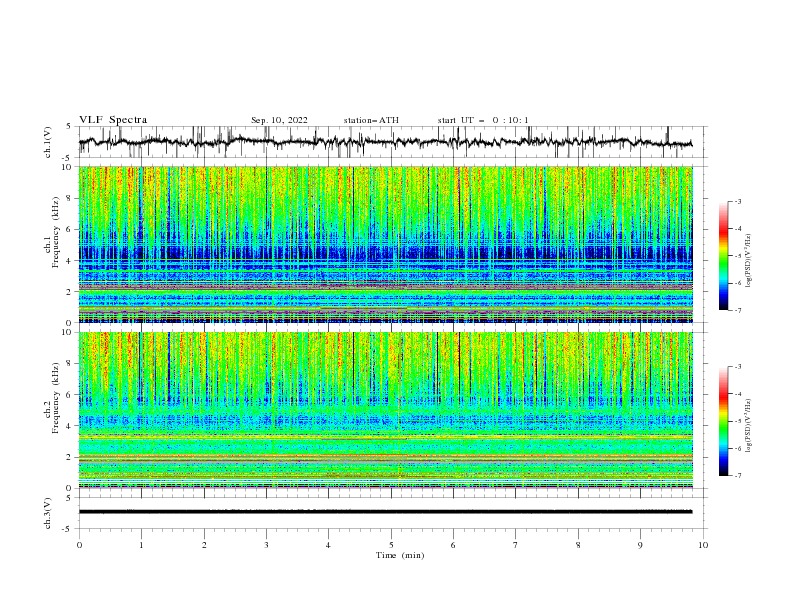Click the '9' tick on time axis
Viewport: 792px width, 612px height.
pos(640,545)
